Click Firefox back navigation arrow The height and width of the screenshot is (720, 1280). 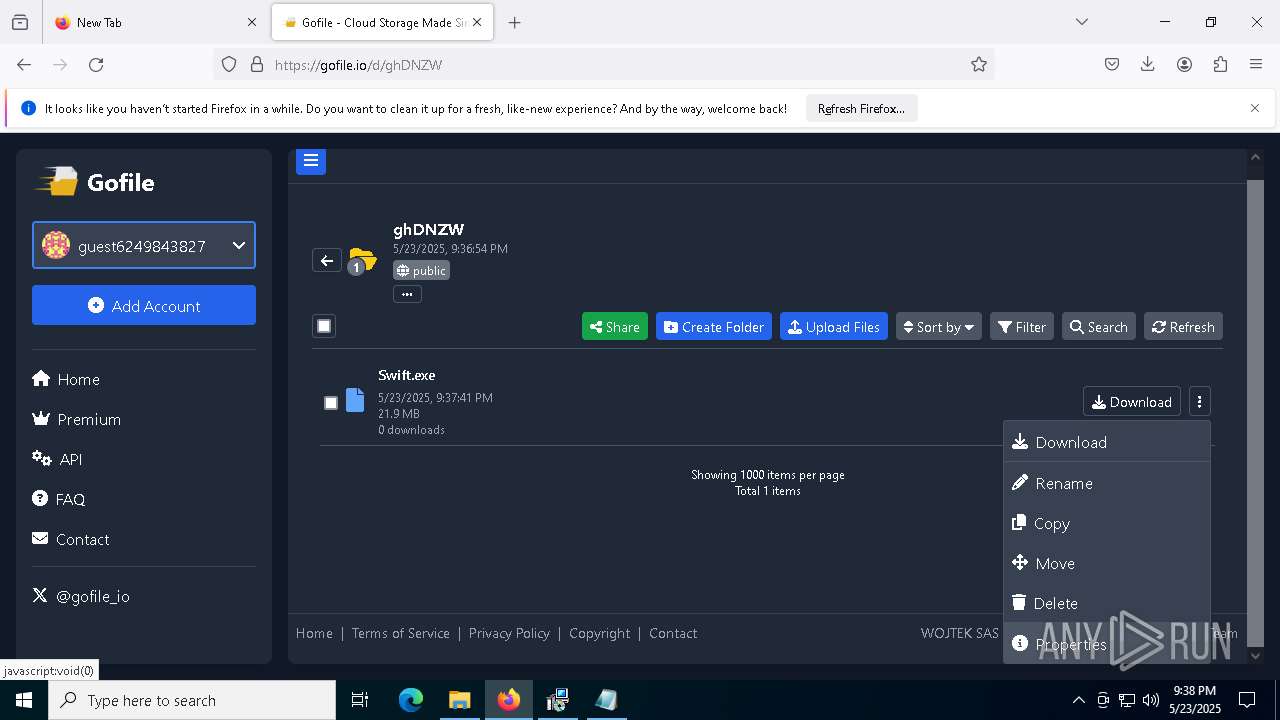24,64
